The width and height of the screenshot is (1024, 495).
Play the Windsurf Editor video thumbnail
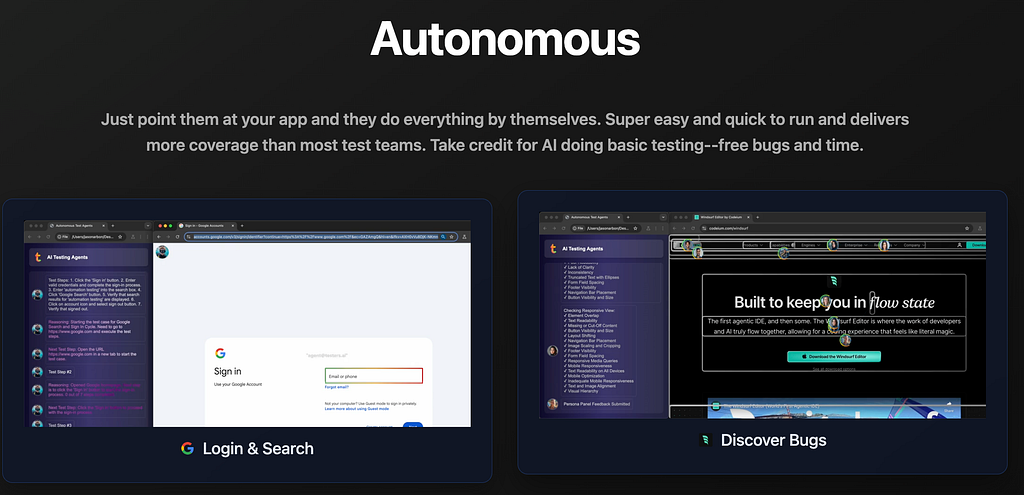[x=834, y=408]
